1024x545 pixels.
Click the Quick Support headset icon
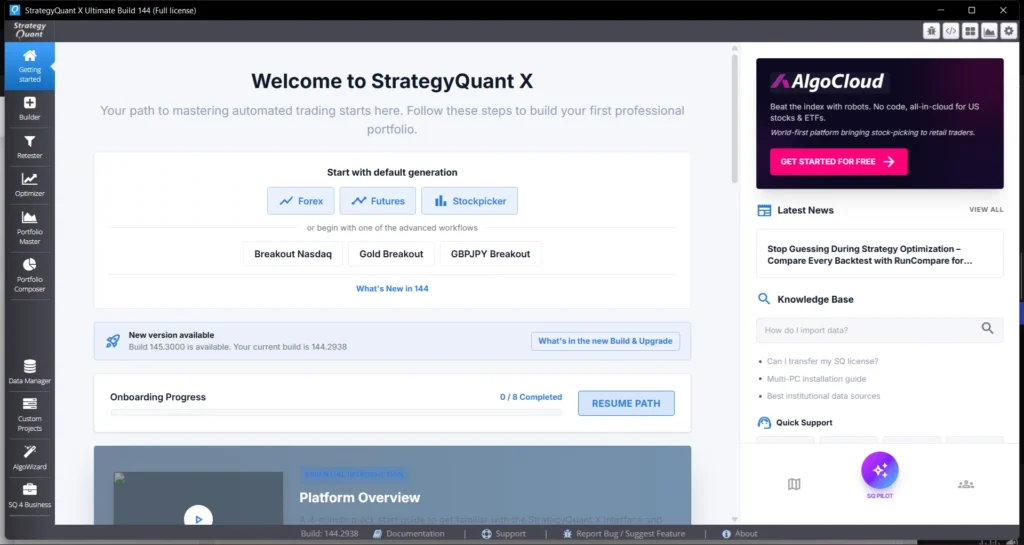point(764,422)
